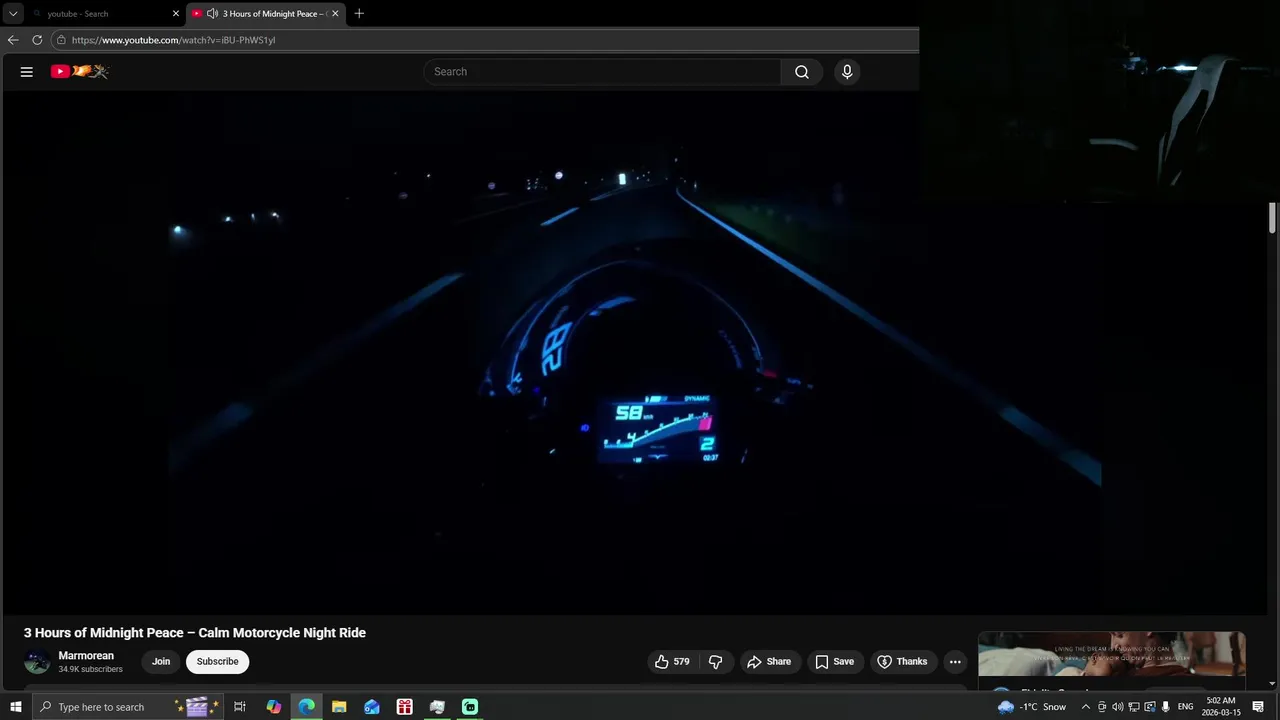Image resolution: width=1280 pixels, height=720 pixels.
Task: Click the video title text
Action: tap(195, 633)
